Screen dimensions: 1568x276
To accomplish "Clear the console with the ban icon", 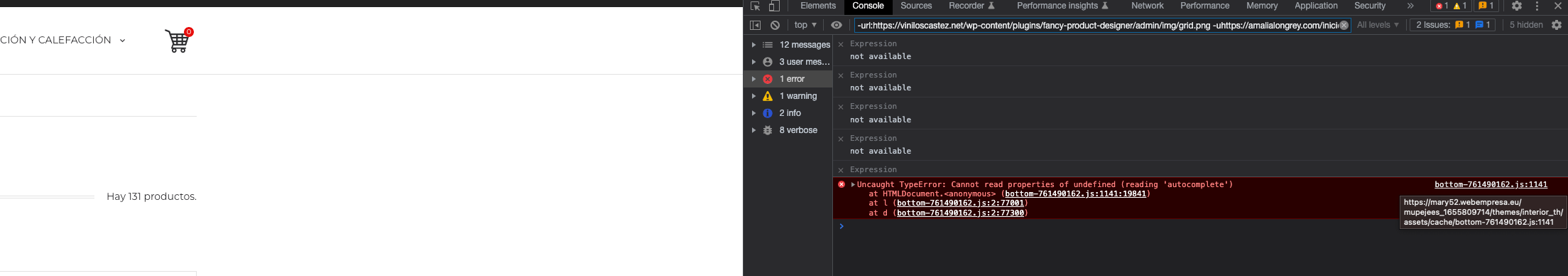I will (x=775, y=25).
